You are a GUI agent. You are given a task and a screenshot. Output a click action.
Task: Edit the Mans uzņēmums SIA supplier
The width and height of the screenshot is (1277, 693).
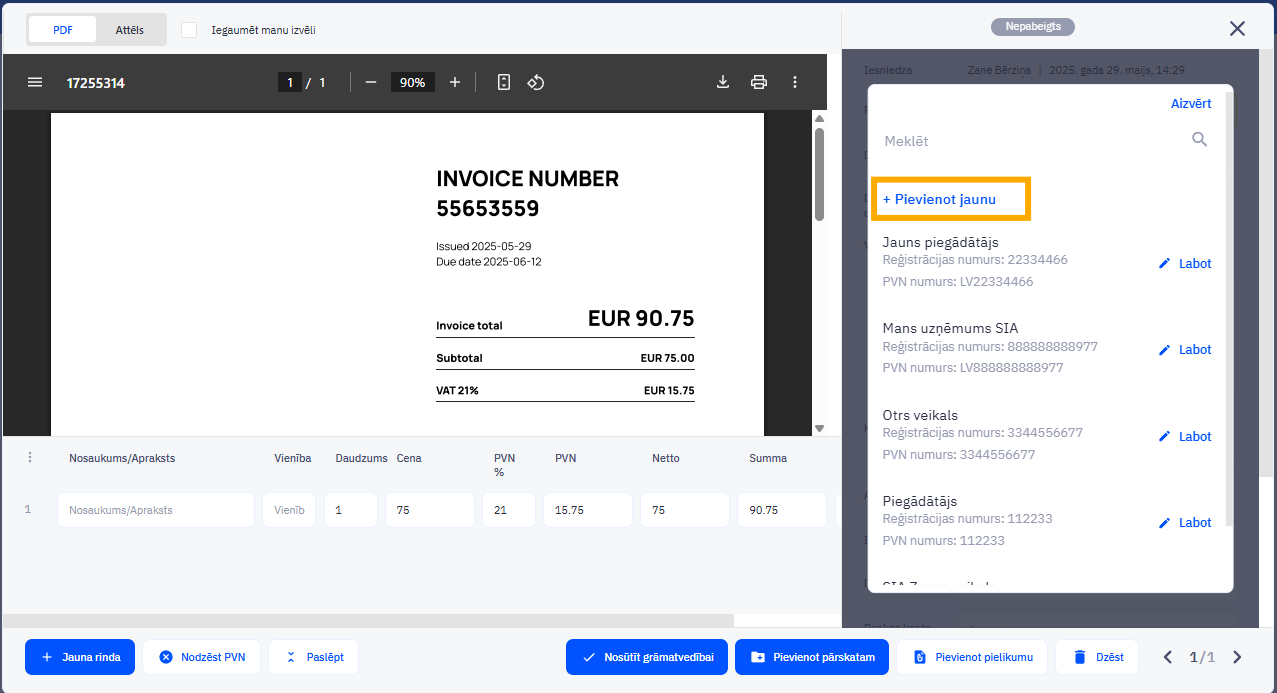1185,350
